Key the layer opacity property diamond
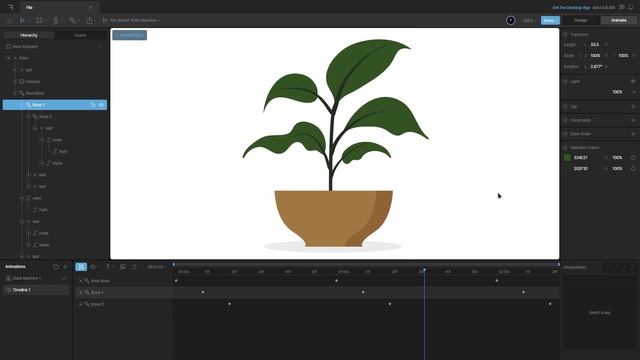This screenshot has height=360, width=640. click(x=634, y=92)
